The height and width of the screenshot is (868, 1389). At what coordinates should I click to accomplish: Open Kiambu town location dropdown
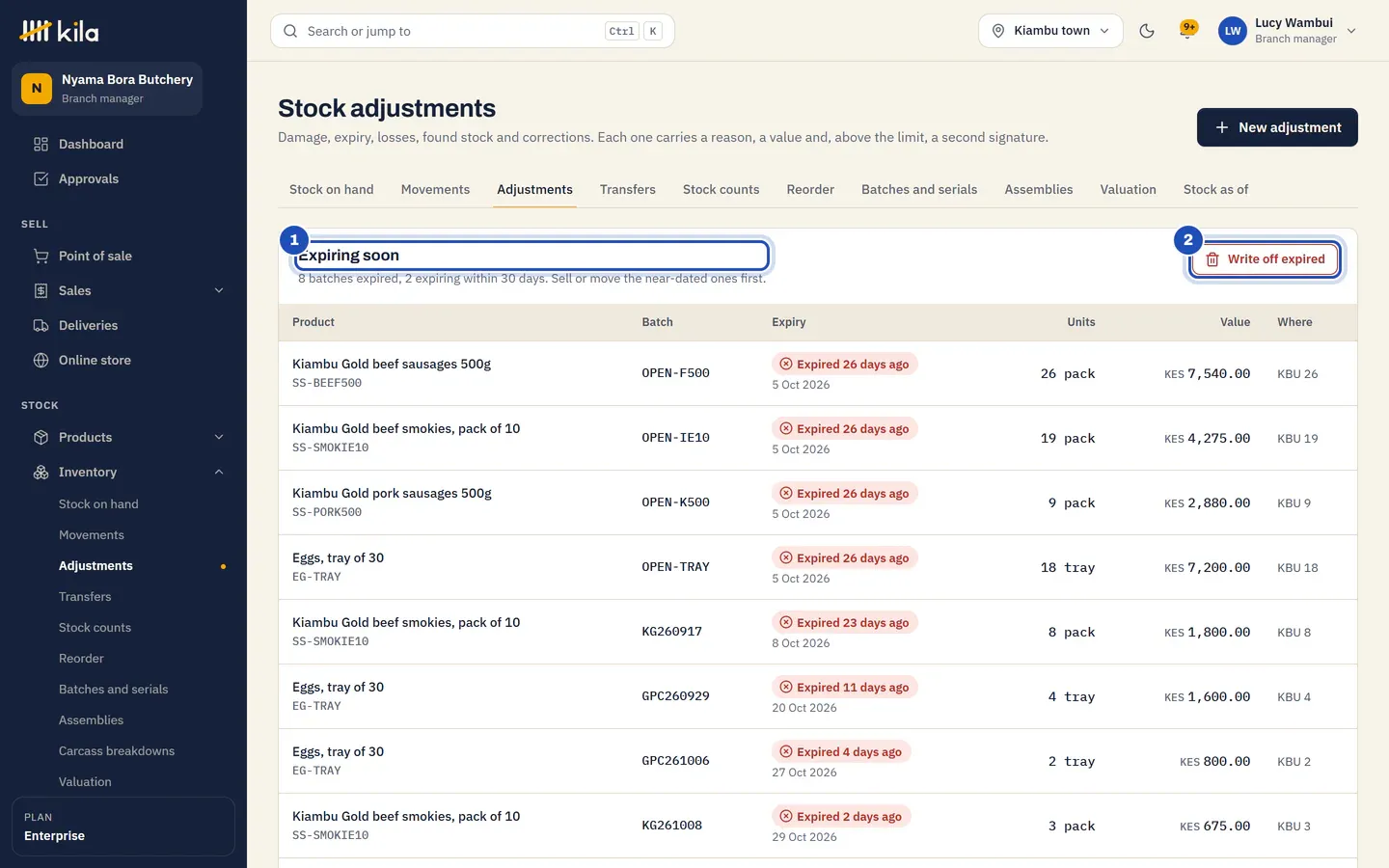click(1050, 31)
